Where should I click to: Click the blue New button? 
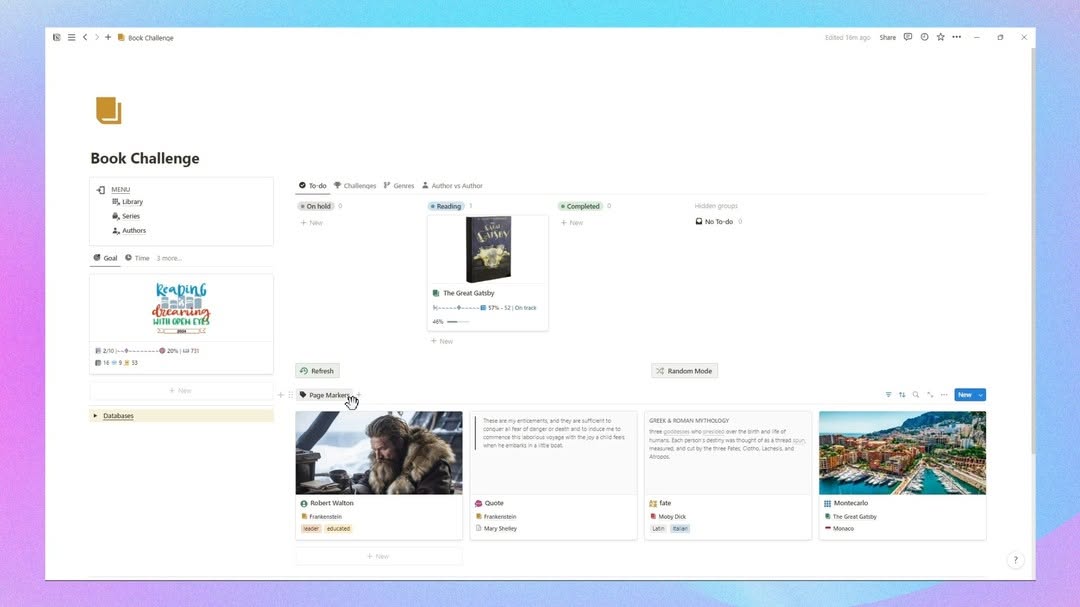coord(964,395)
